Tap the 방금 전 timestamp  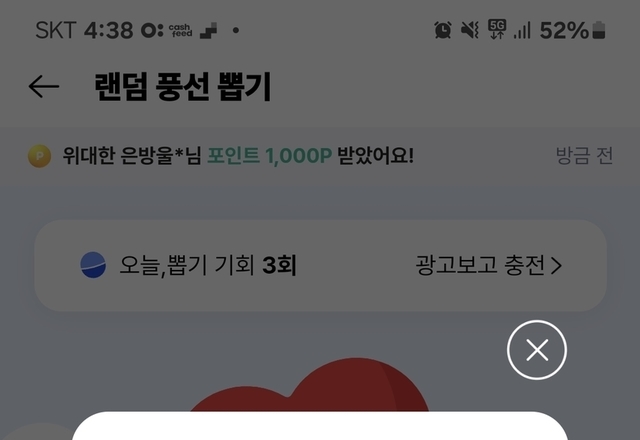coord(584,156)
